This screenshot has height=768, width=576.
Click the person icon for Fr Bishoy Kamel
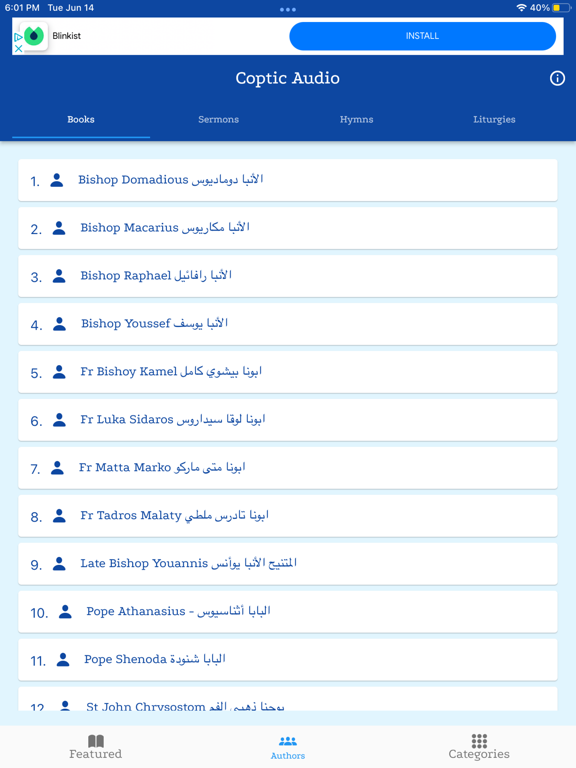59,372
